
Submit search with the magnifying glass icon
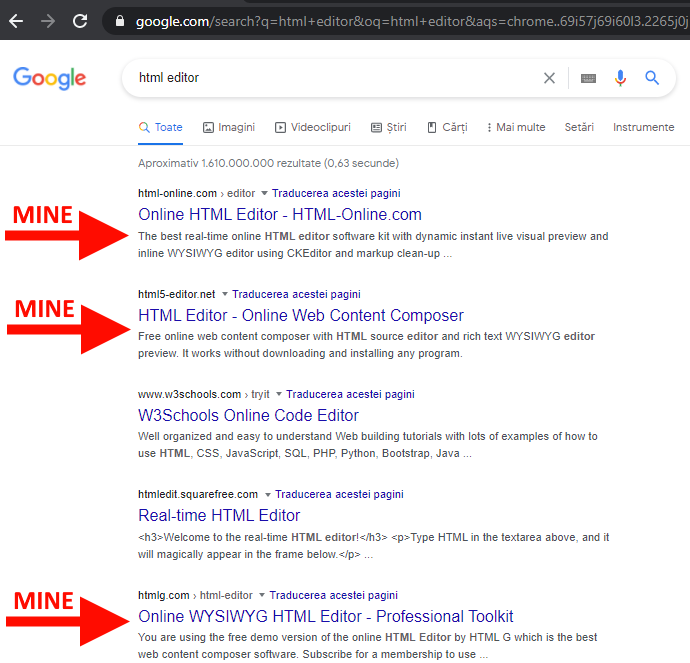click(x=652, y=78)
